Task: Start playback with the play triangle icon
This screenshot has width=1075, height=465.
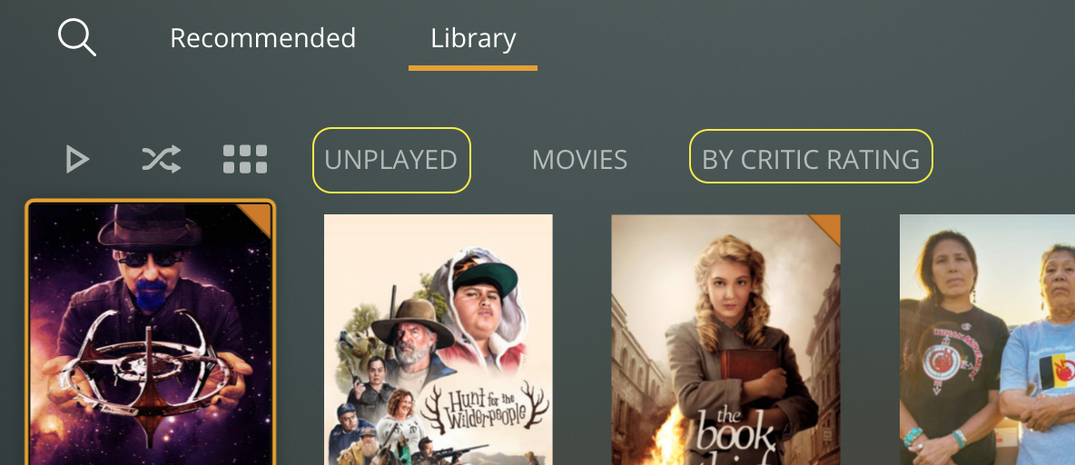Action: (77, 159)
